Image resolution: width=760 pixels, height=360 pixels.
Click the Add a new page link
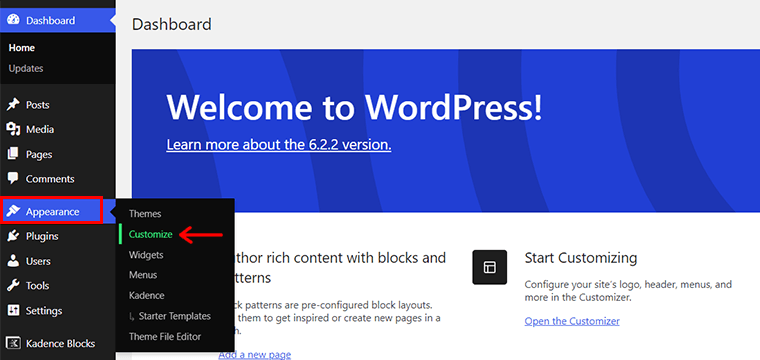click(254, 355)
